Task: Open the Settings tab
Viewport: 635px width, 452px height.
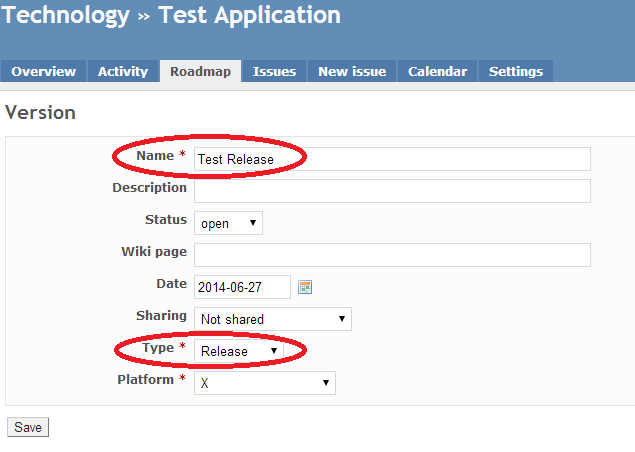Action: coord(516,71)
